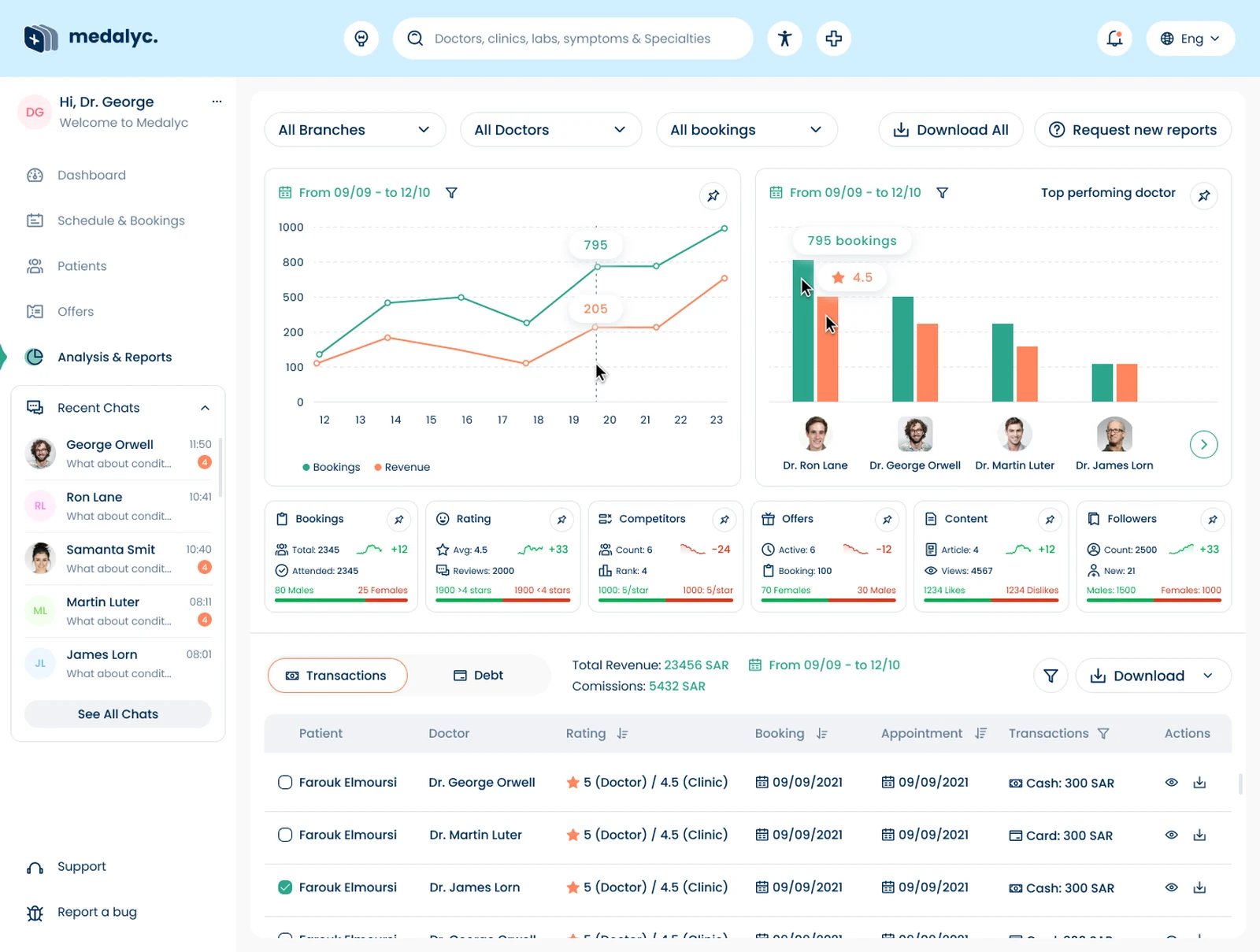Open Offers in sidebar
Image resolution: width=1260 pixels, height=952 pixels.
tap(61, 312)
